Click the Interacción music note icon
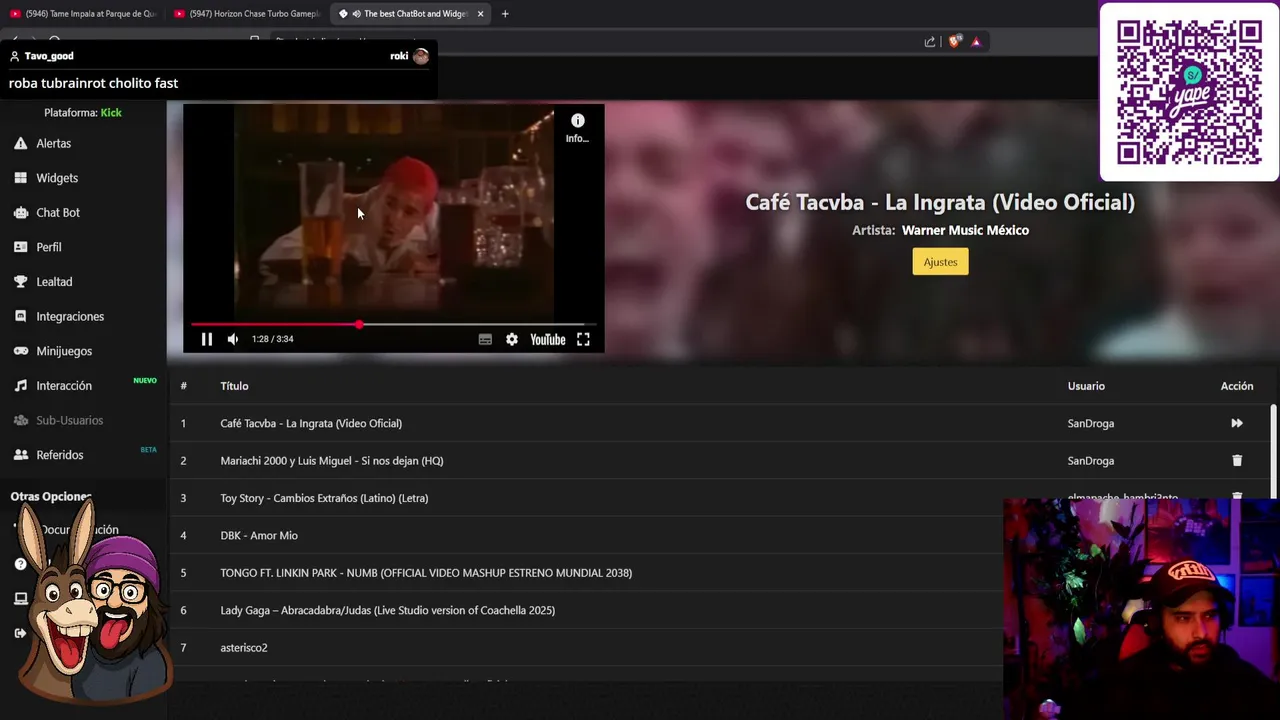 click(20, 386)
